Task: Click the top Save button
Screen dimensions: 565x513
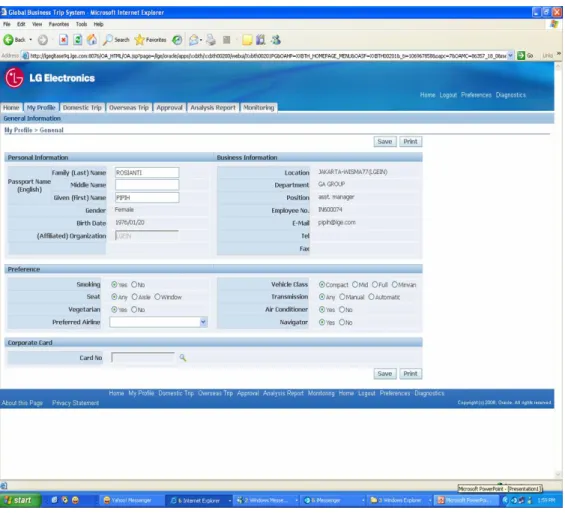Action: pyautogui.click(x=385, y=142)
